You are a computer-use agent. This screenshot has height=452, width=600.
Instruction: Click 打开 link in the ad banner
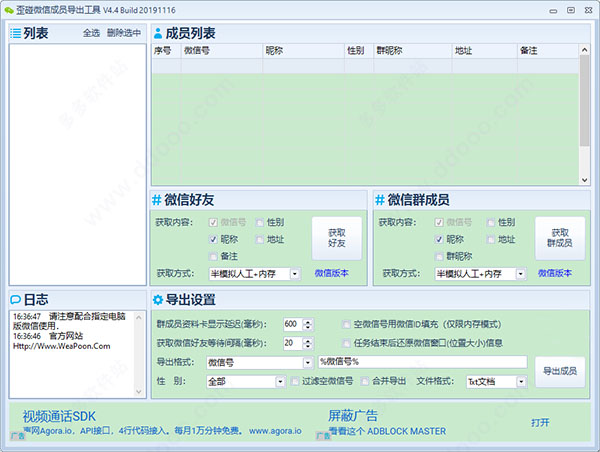point(540,423)
